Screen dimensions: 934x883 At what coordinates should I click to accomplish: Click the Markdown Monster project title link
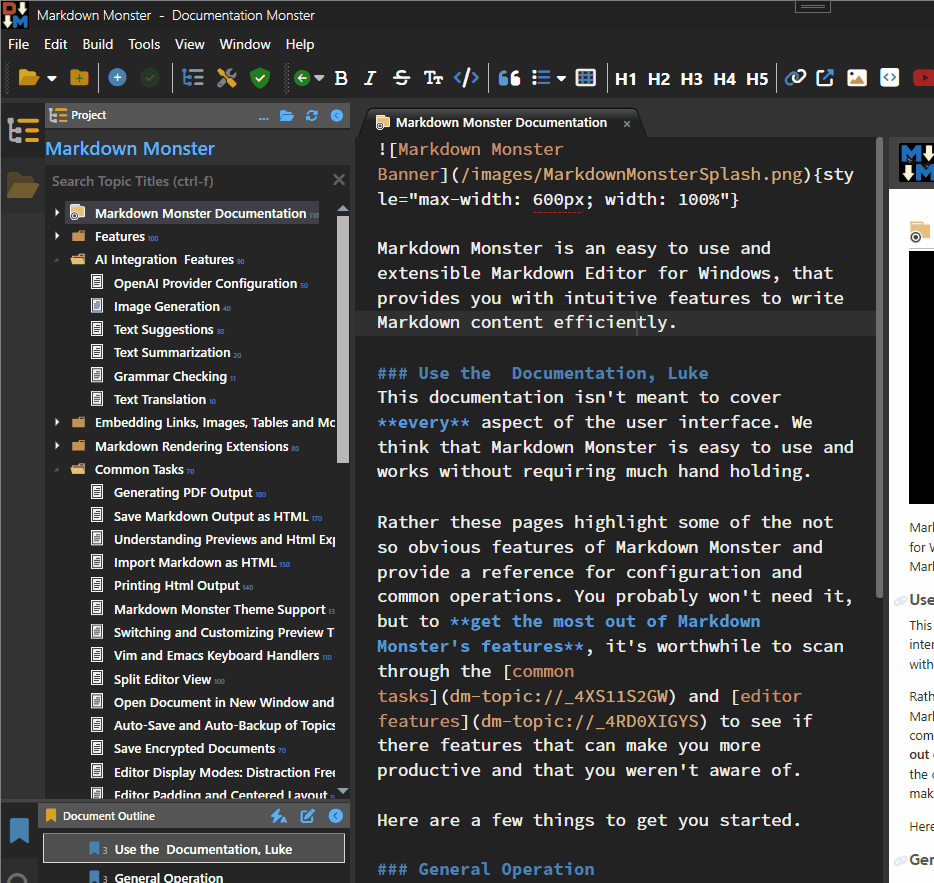click(x=130, y=148)
